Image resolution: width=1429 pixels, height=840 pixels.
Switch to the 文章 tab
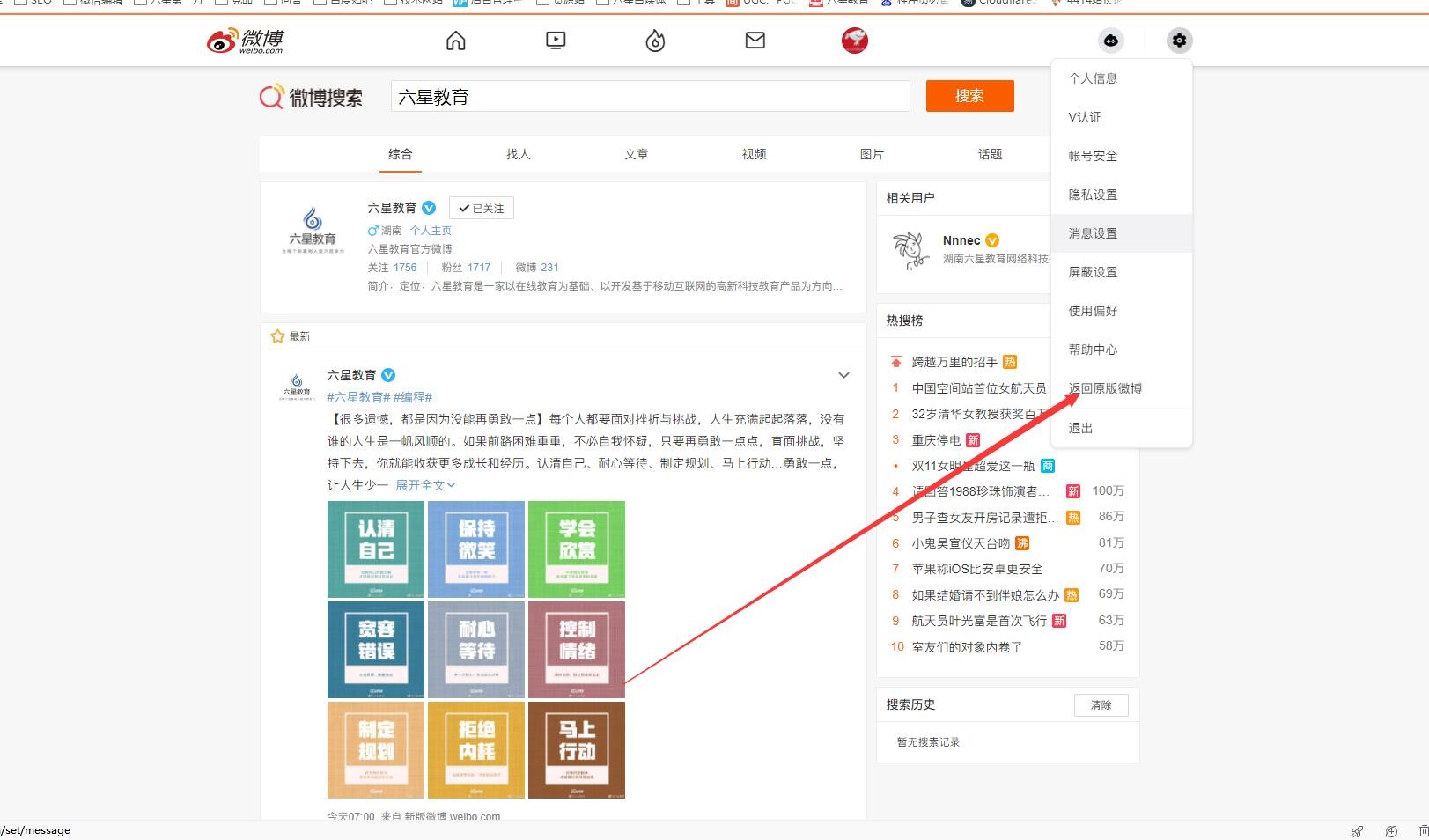[637, 154]
